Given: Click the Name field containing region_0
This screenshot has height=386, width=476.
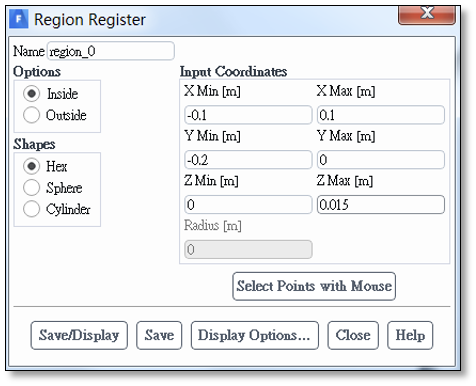Looking at the screenshot, I should (111, 51).
